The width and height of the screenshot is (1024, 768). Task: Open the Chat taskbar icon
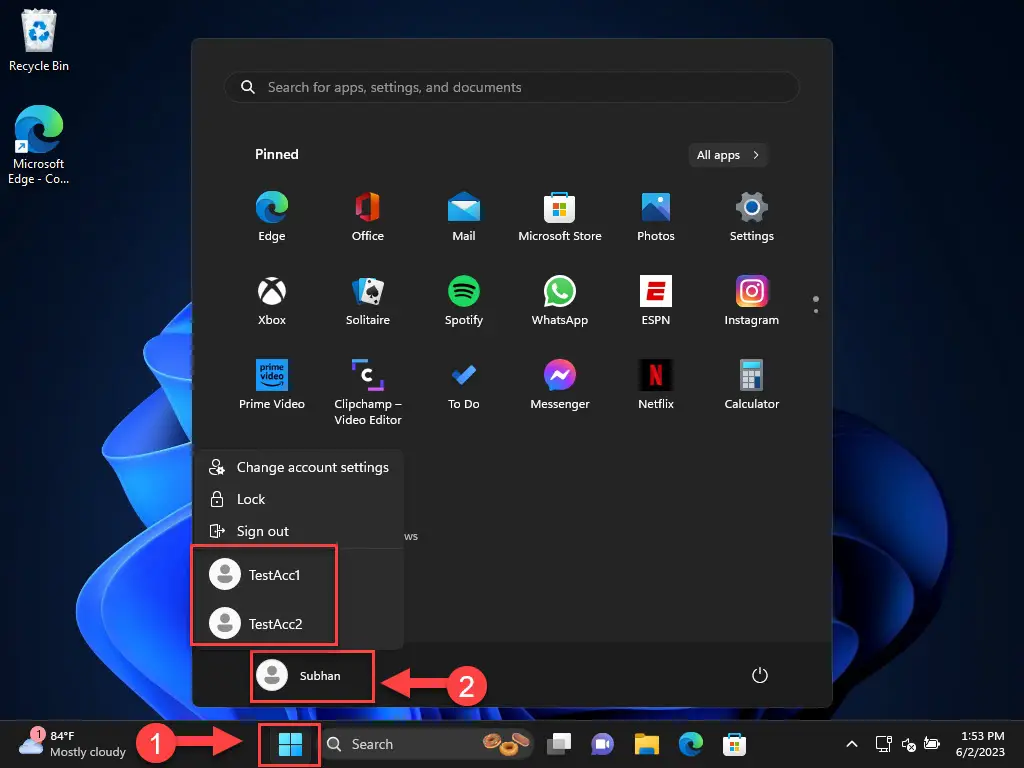[602, 744]
